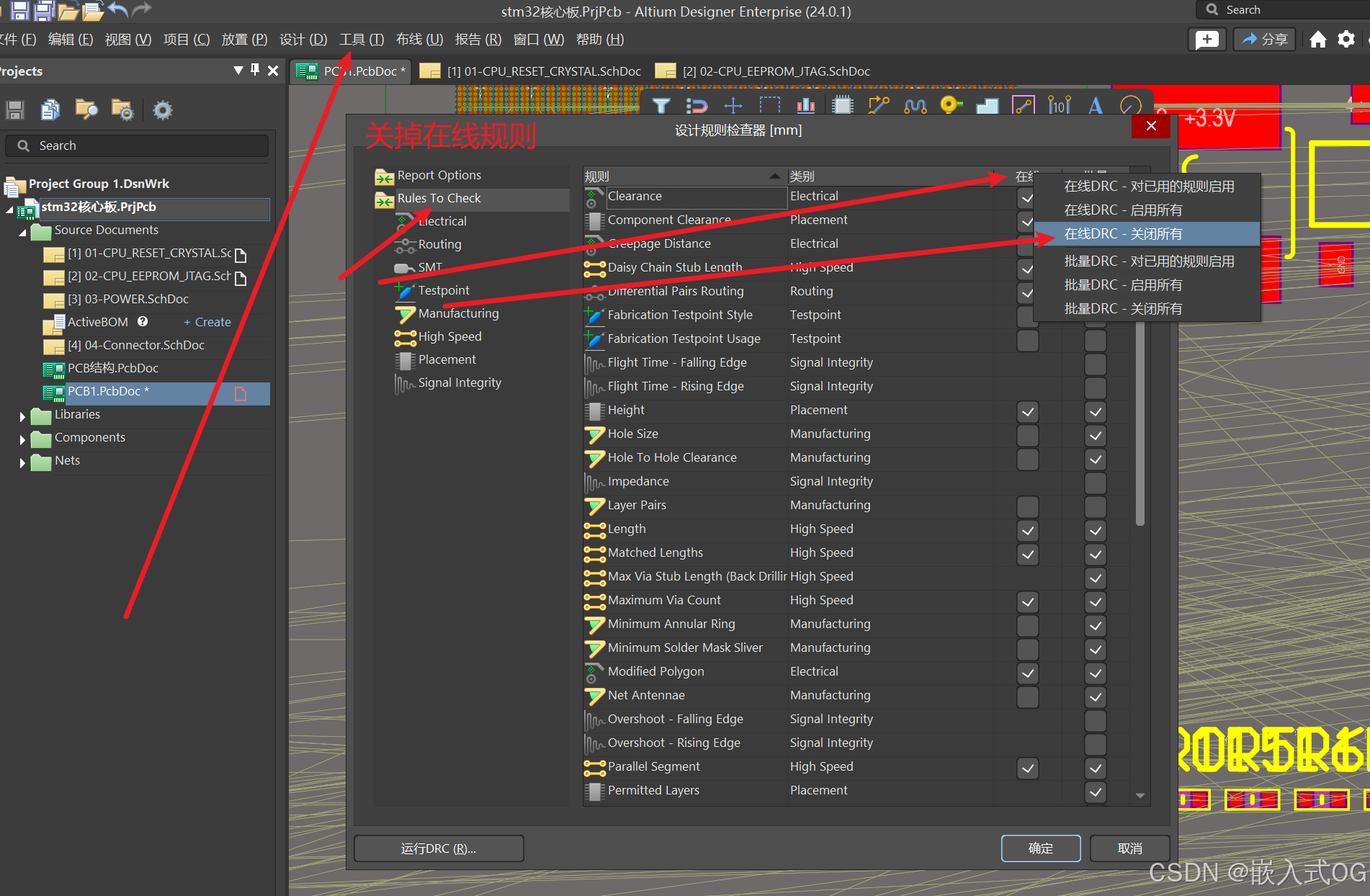The image size is (1370, 896).
Task: Click the Save icon in the top toolbar
Action: [x=19, y=10]
